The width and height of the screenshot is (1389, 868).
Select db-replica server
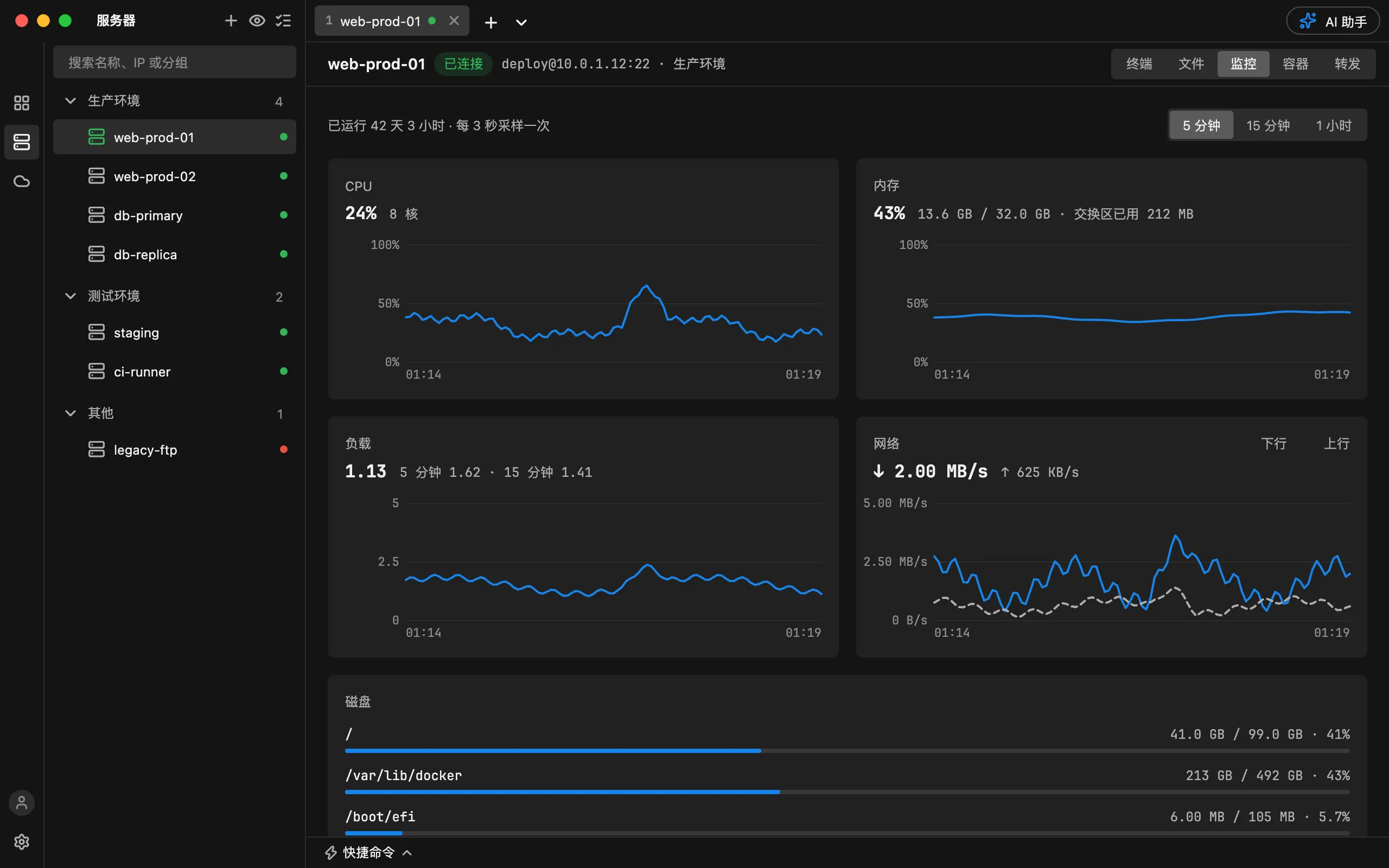tap(175, 254)
